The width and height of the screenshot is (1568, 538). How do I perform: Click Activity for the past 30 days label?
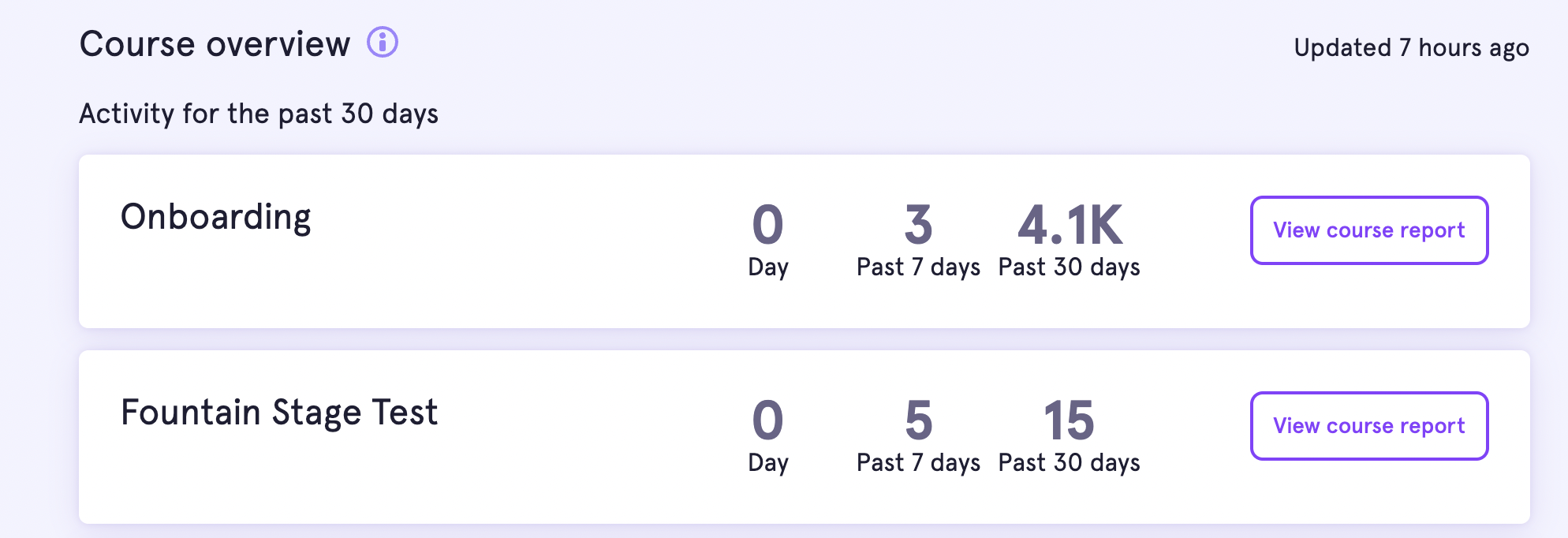[x=259, y=114]
